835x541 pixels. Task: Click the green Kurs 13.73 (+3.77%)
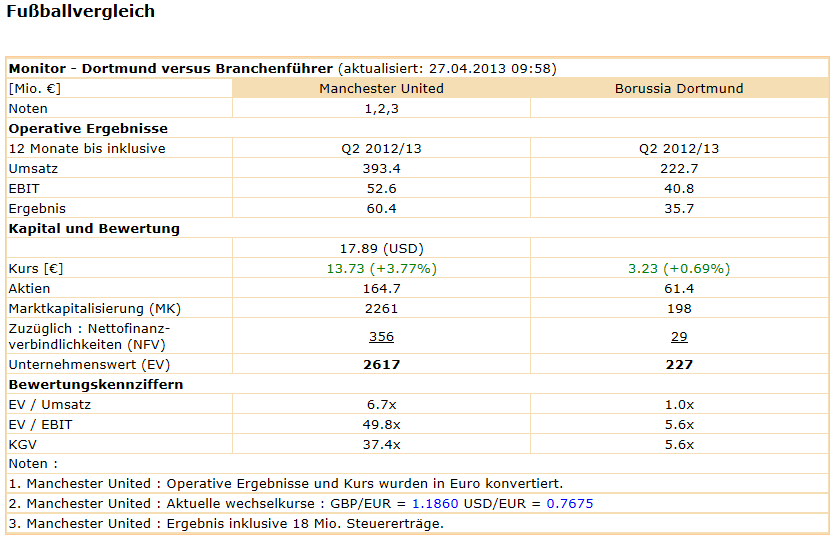pyautogui.click(x=381, y=269)
